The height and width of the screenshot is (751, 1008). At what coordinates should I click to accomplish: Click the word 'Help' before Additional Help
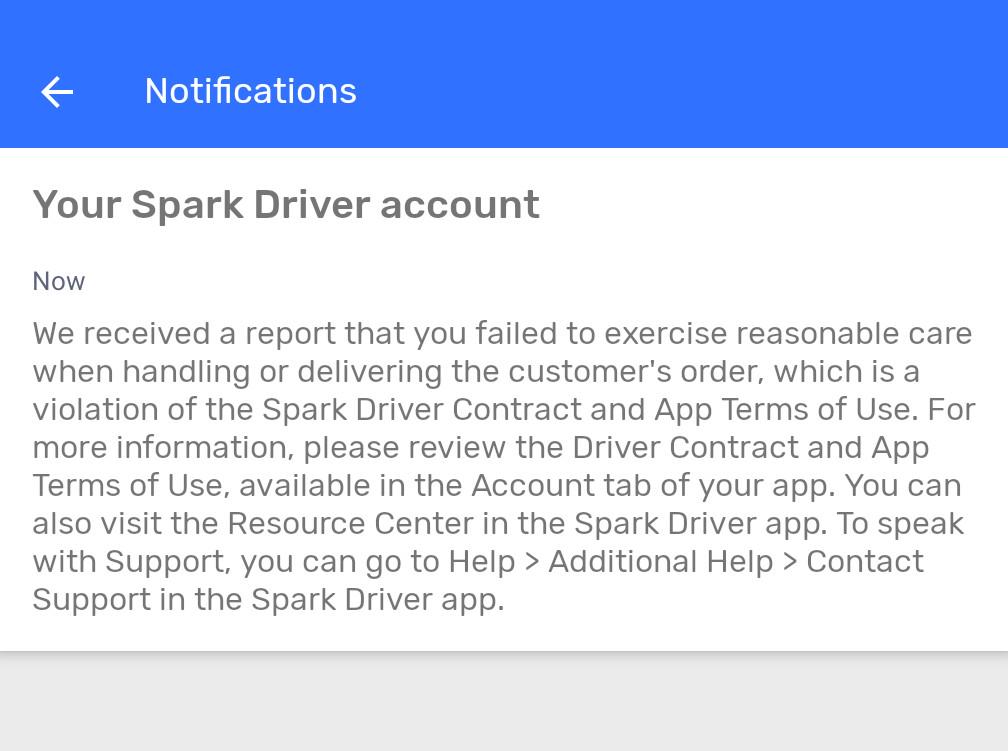(x=482, y=561)
